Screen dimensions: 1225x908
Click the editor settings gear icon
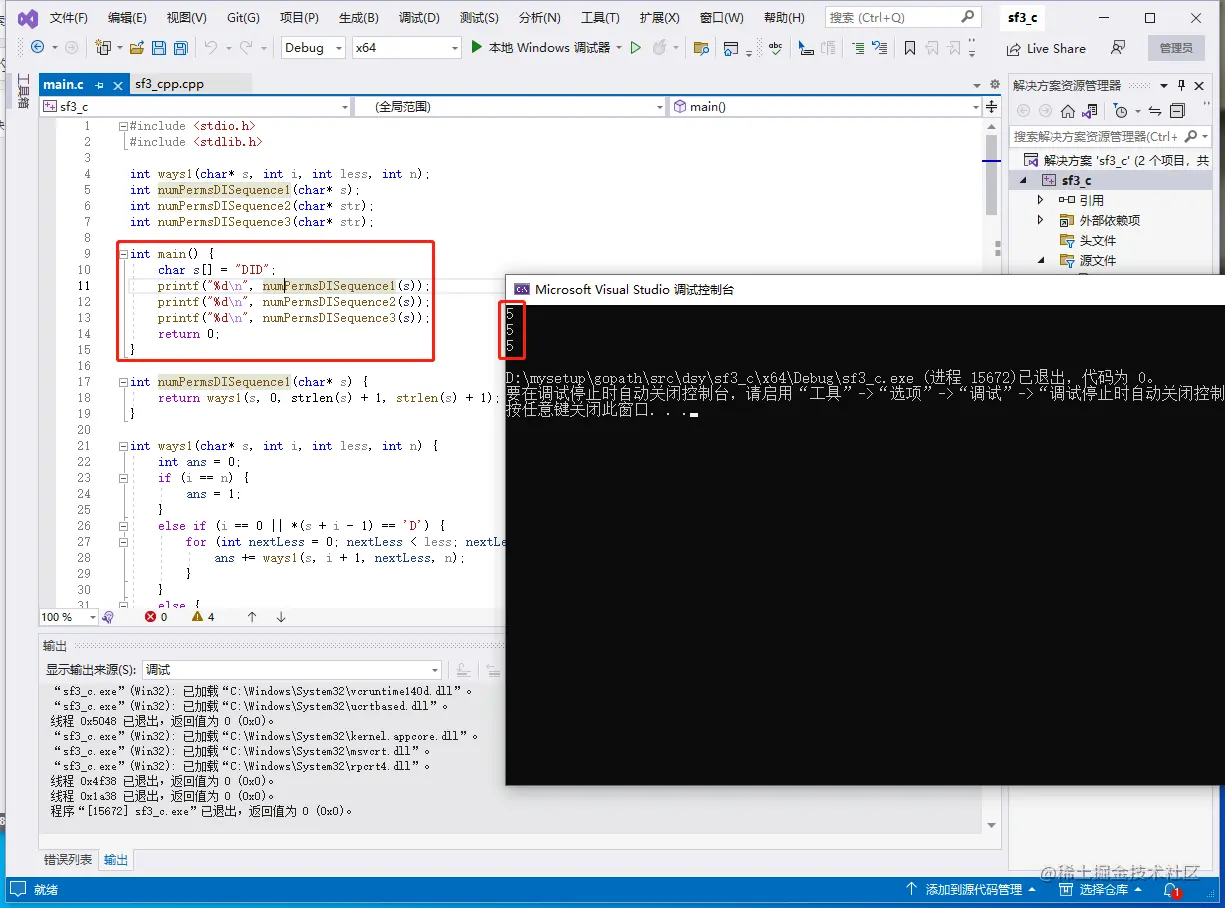tap(994, 85)
